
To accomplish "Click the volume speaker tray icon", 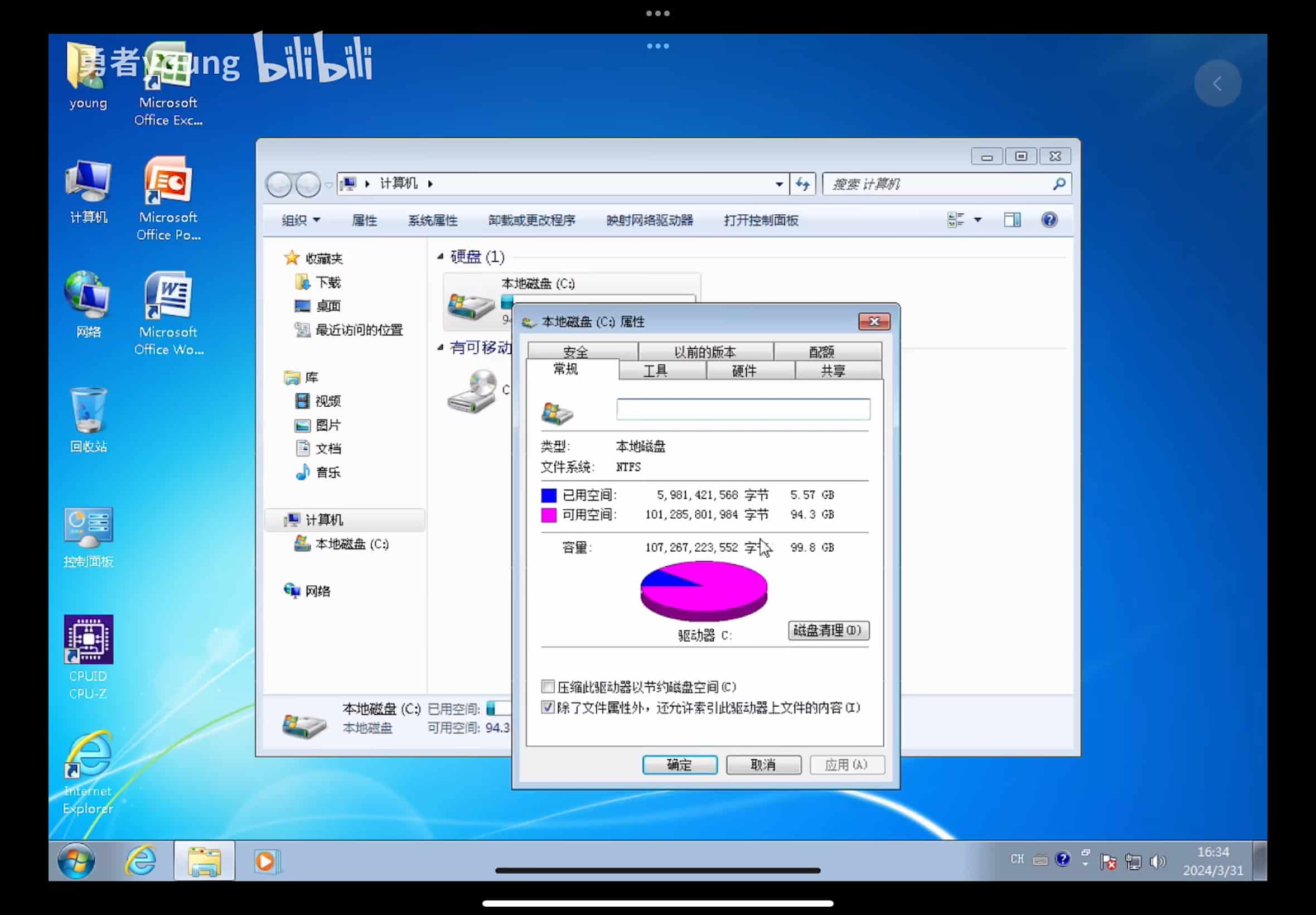I will click(x=1157, y=861).
